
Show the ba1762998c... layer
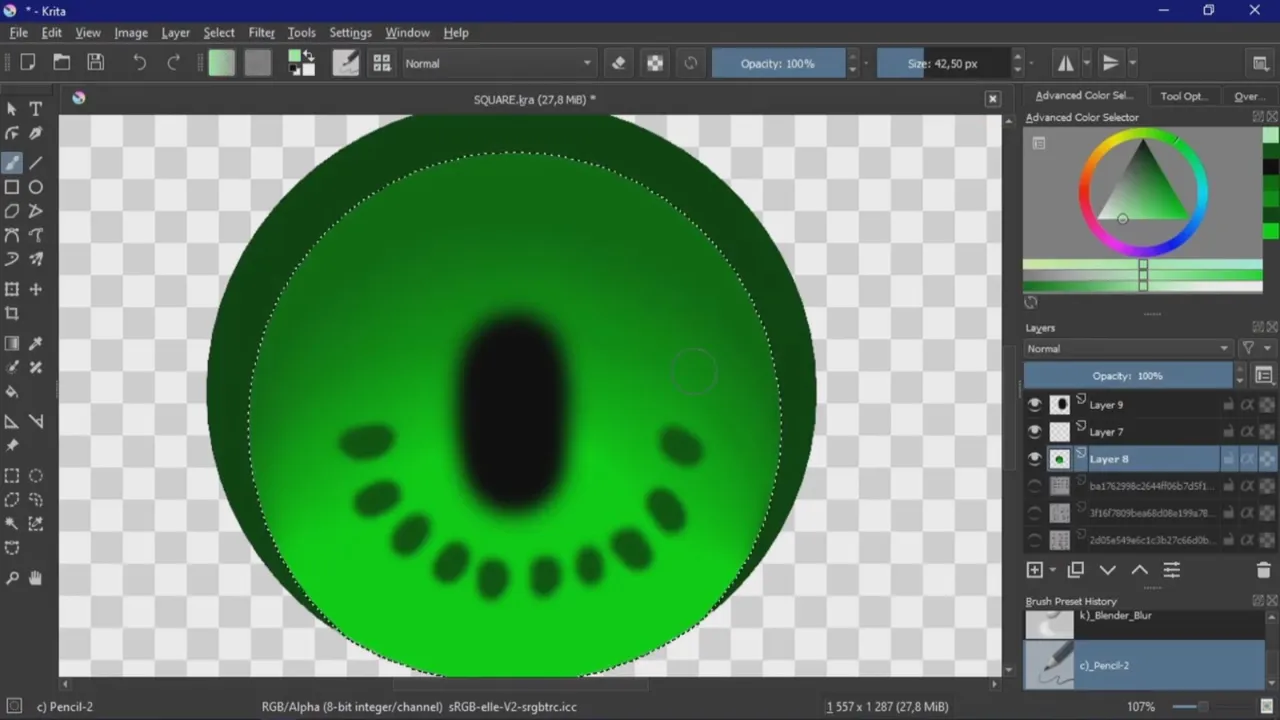[1035, 486]
